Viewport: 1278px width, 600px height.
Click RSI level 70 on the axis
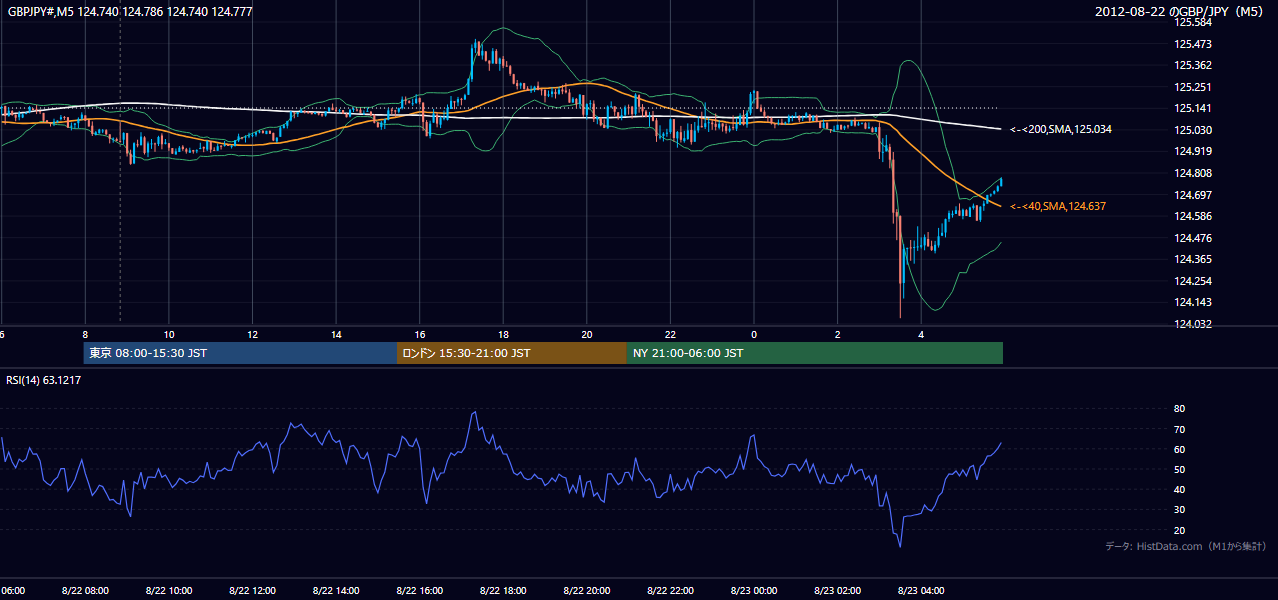pos(1179,429)
